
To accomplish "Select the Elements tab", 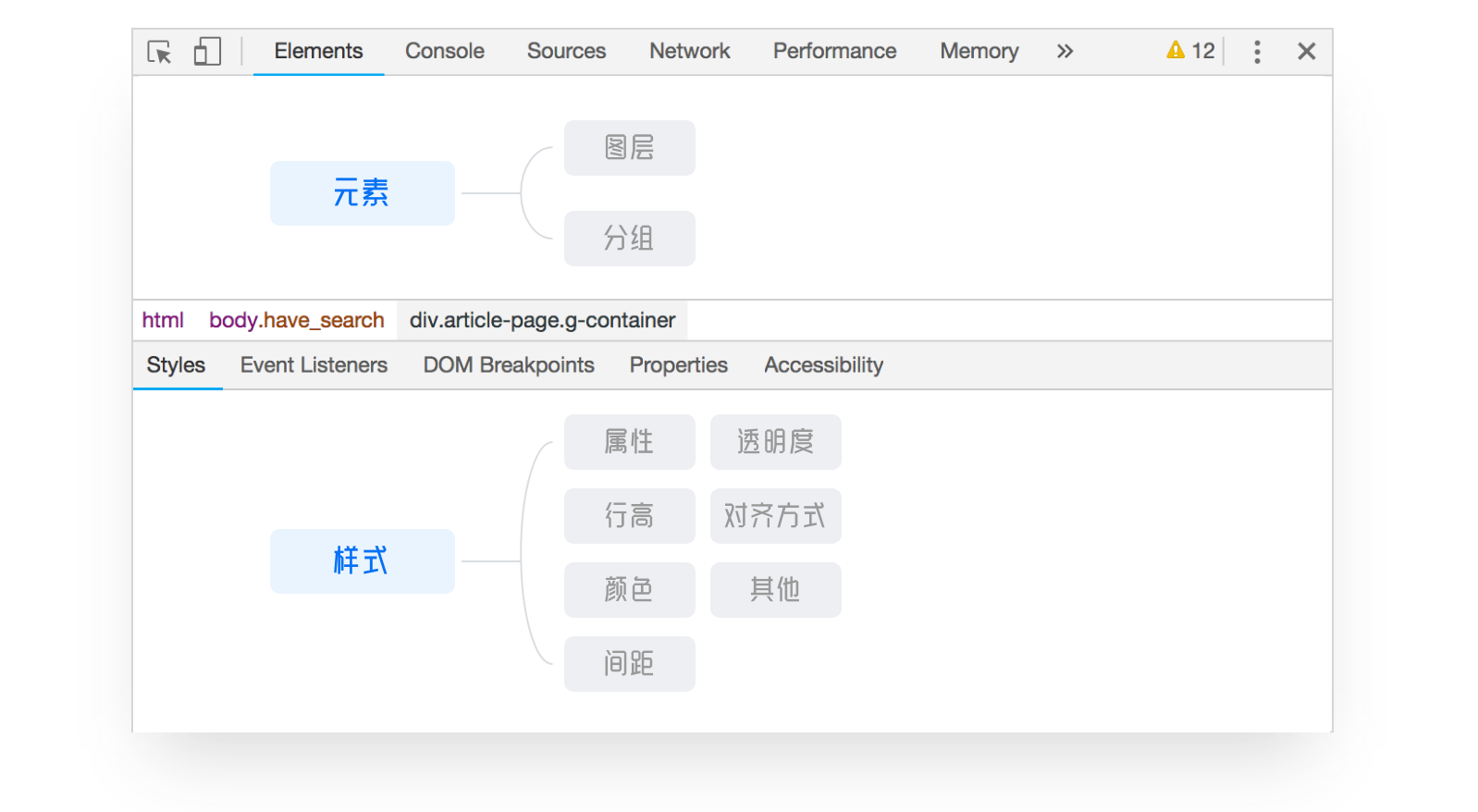I will pyautogui.click(x=318, y=52).
